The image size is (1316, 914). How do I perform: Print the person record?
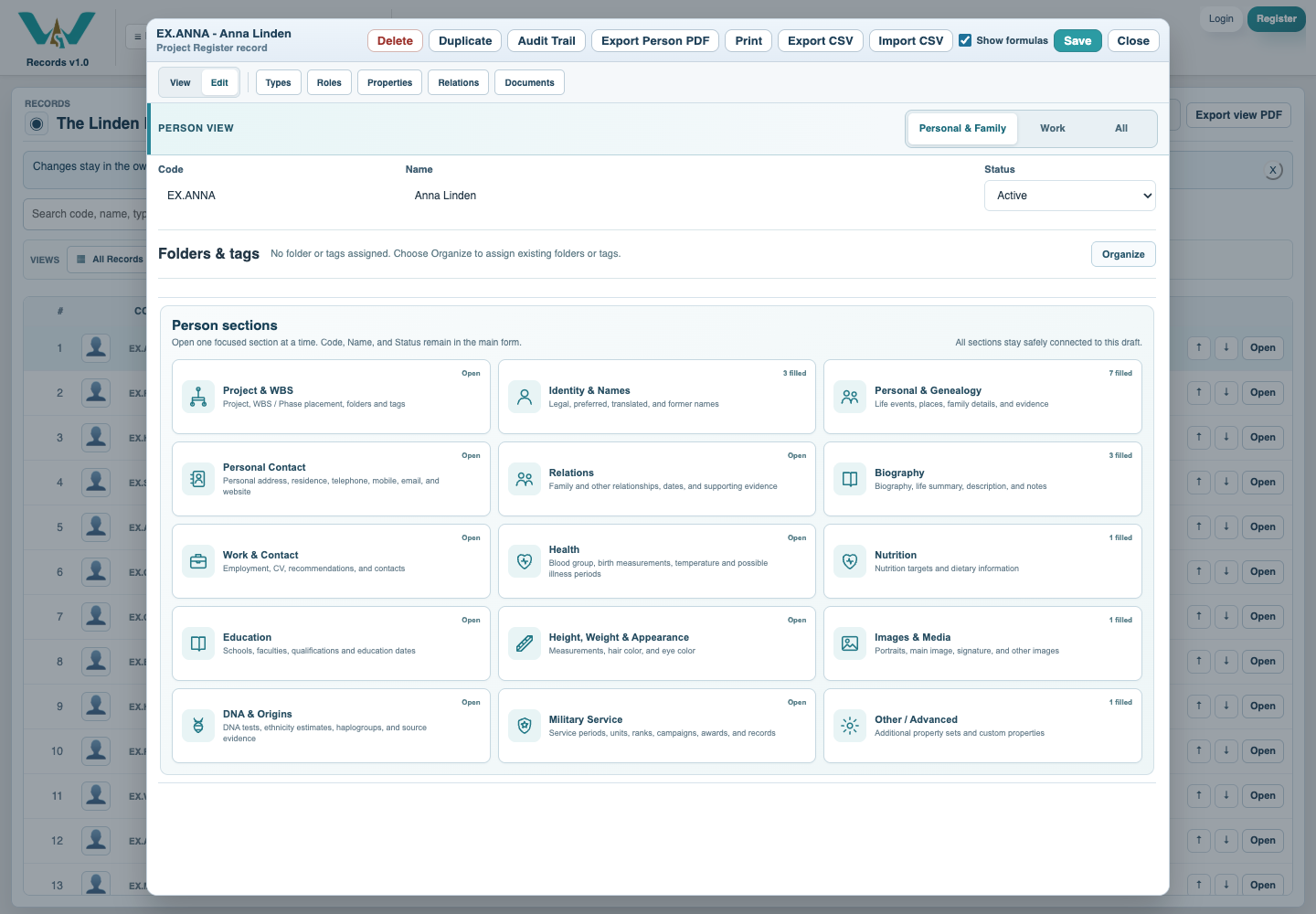click(748, 40)
